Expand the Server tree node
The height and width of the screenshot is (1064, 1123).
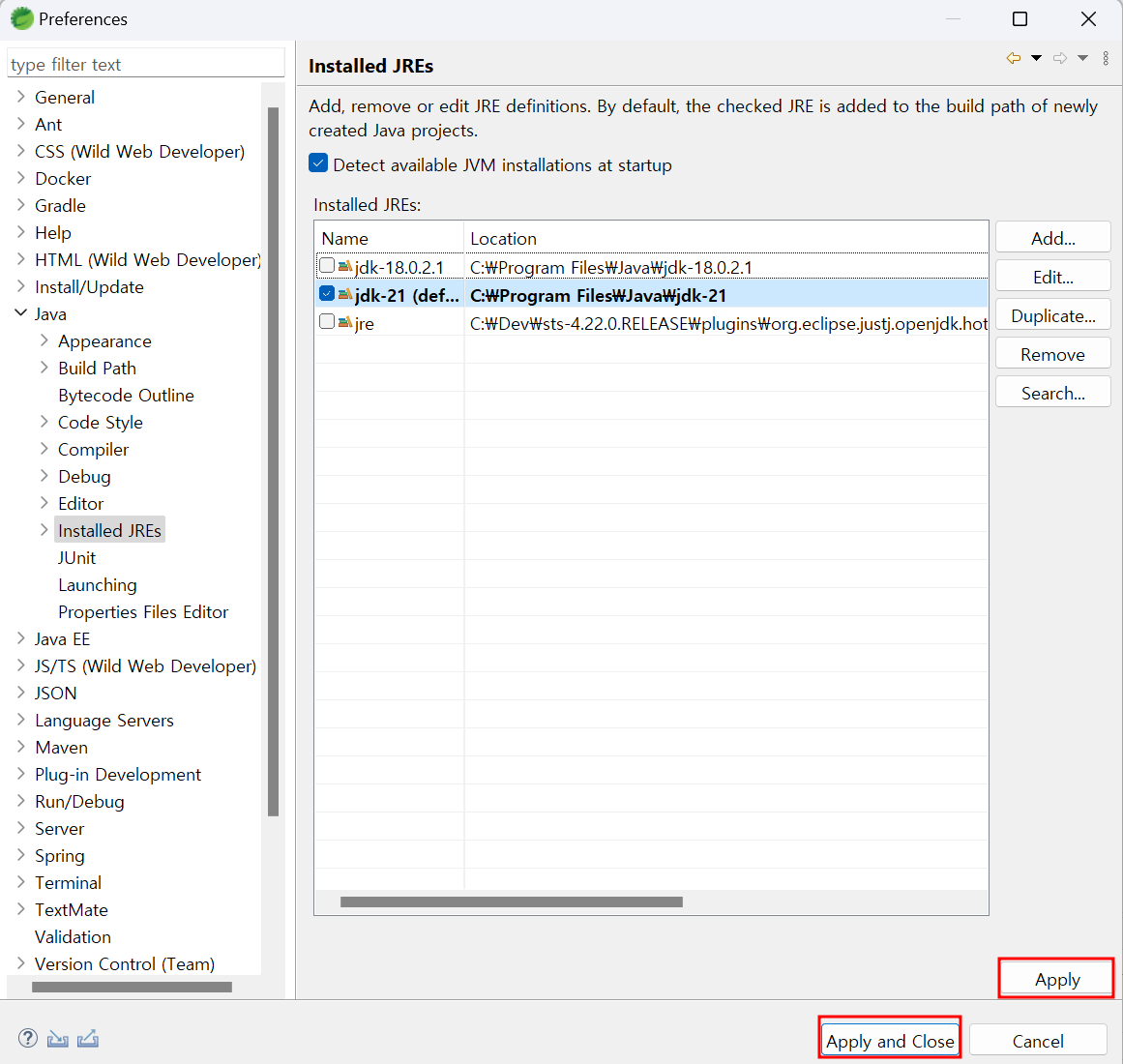[x=20, y=828]
